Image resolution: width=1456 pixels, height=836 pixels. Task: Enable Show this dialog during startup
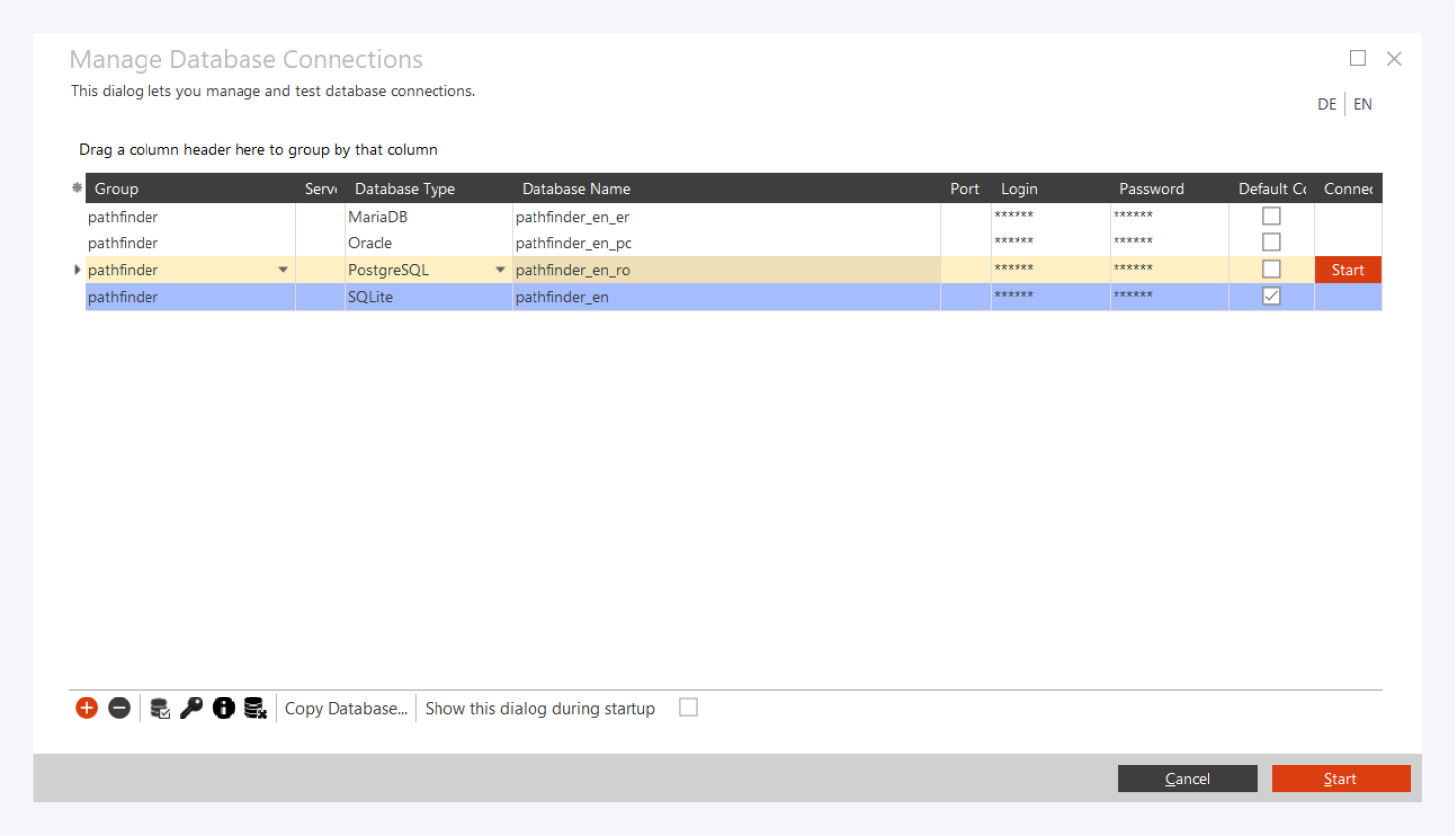click(x=688, y=708)
